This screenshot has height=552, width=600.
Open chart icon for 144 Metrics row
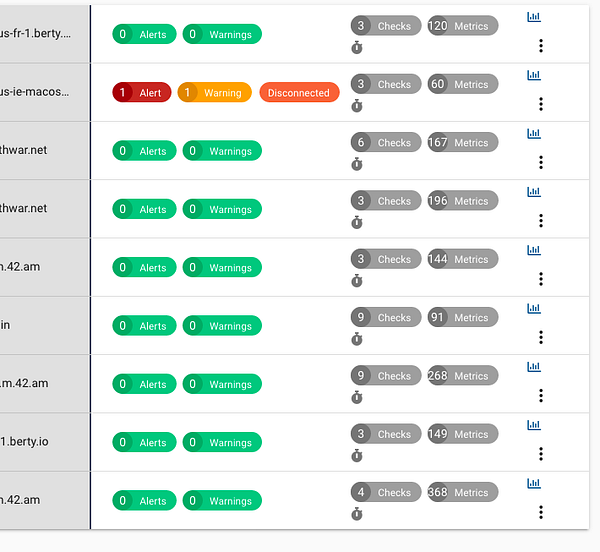pyautogui.click(x=534, y=250)
